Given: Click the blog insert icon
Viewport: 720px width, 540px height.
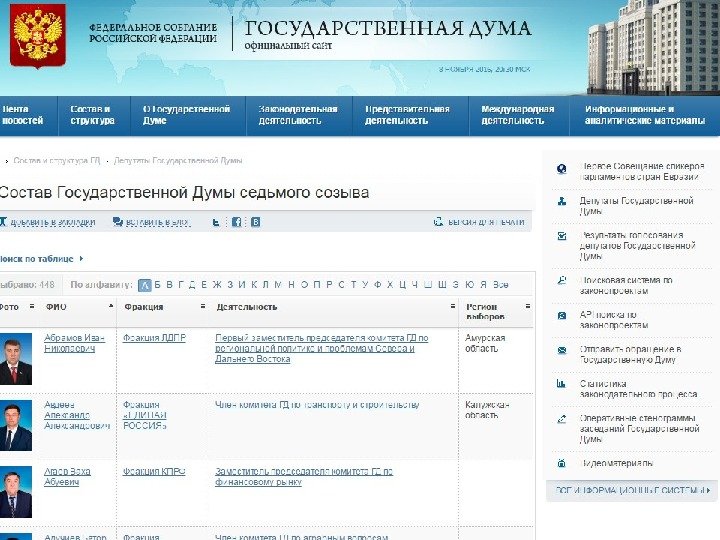Looking at the screenshot, I should click(118, 222).
